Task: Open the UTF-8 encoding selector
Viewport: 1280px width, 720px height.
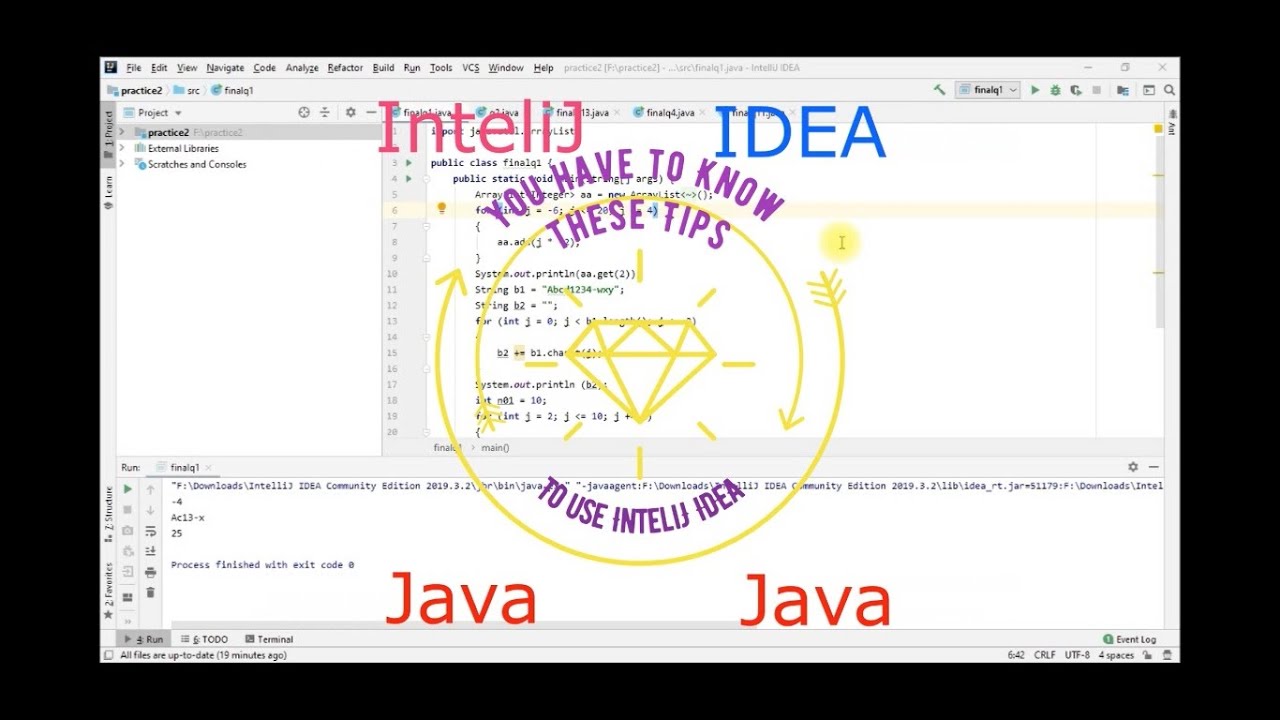Action: pos(1077,655)
